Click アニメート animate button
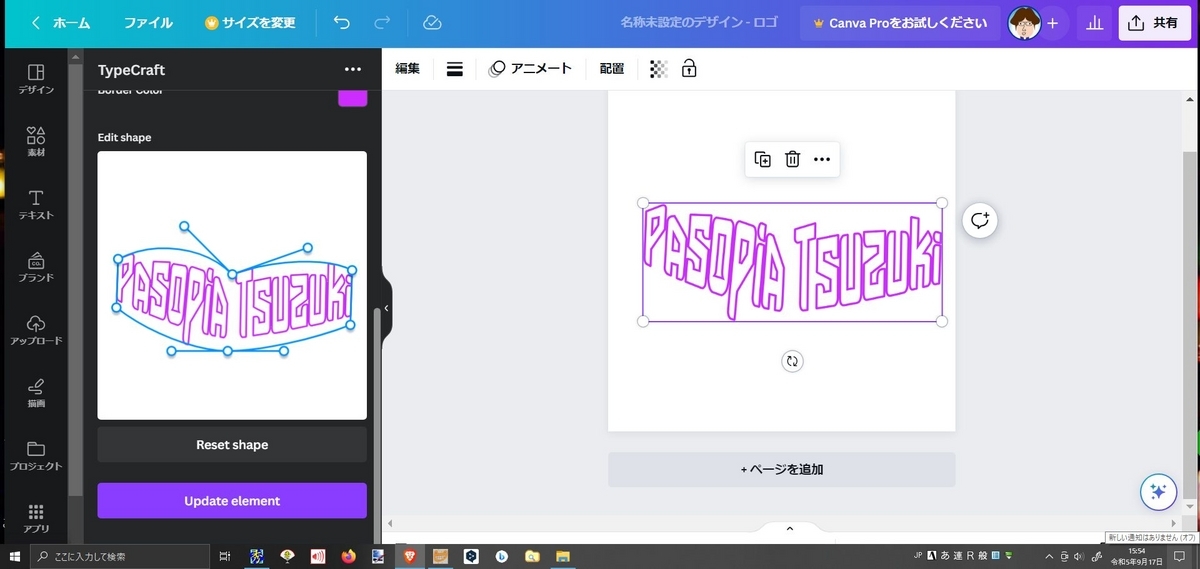 530,69
